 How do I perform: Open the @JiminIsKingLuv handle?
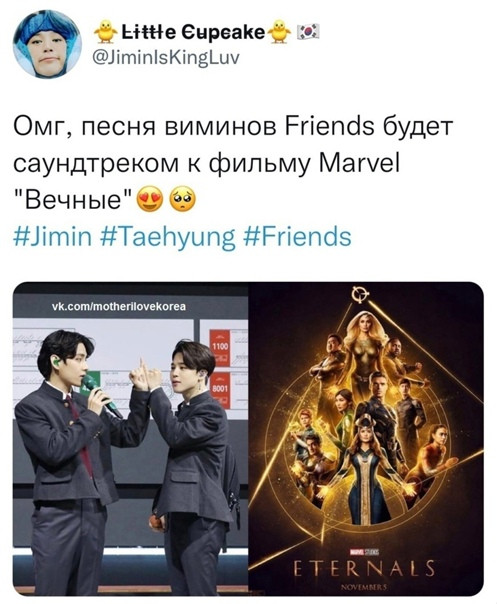[166, 58]
